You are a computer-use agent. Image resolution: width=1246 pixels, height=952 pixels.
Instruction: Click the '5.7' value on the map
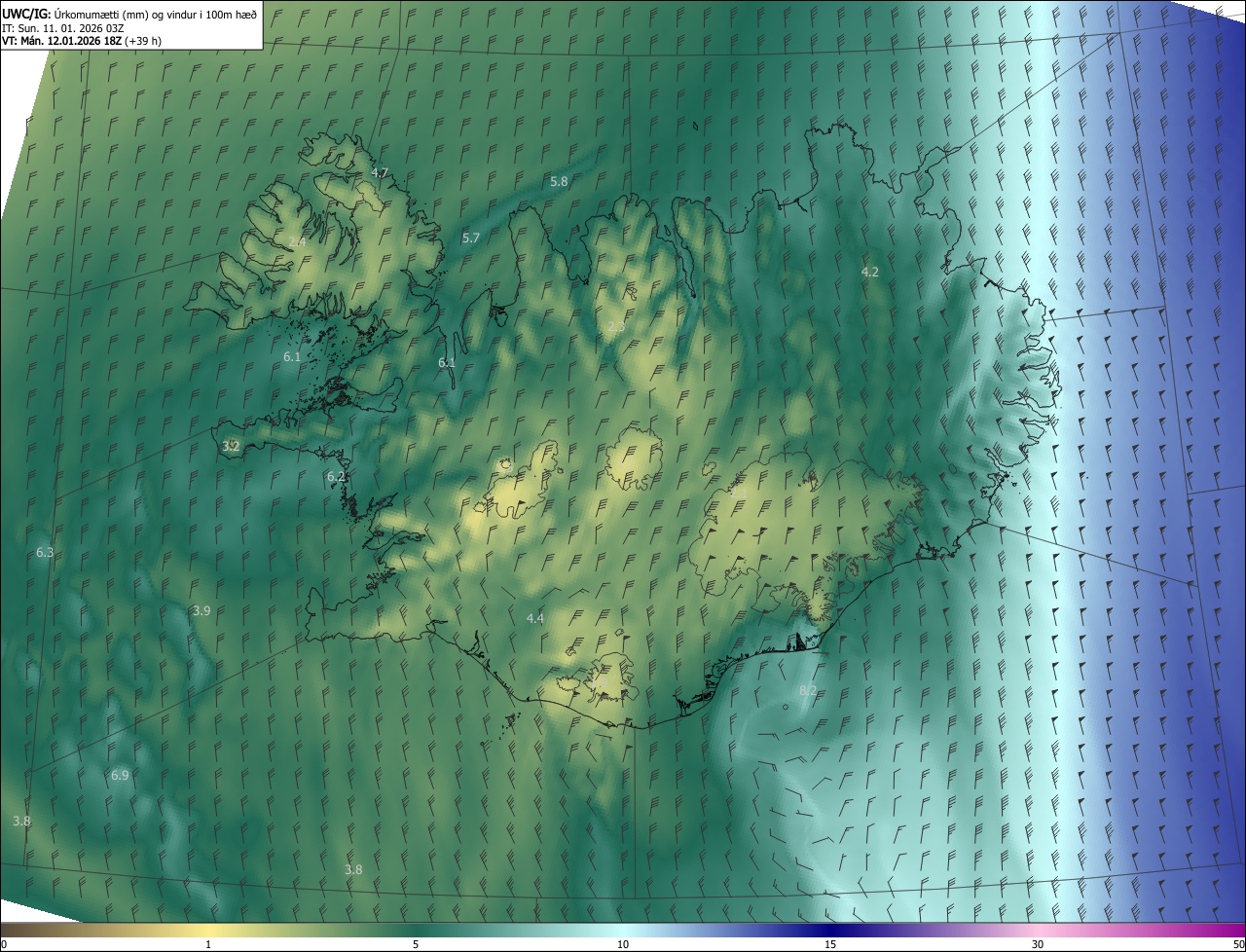point(471,238)
